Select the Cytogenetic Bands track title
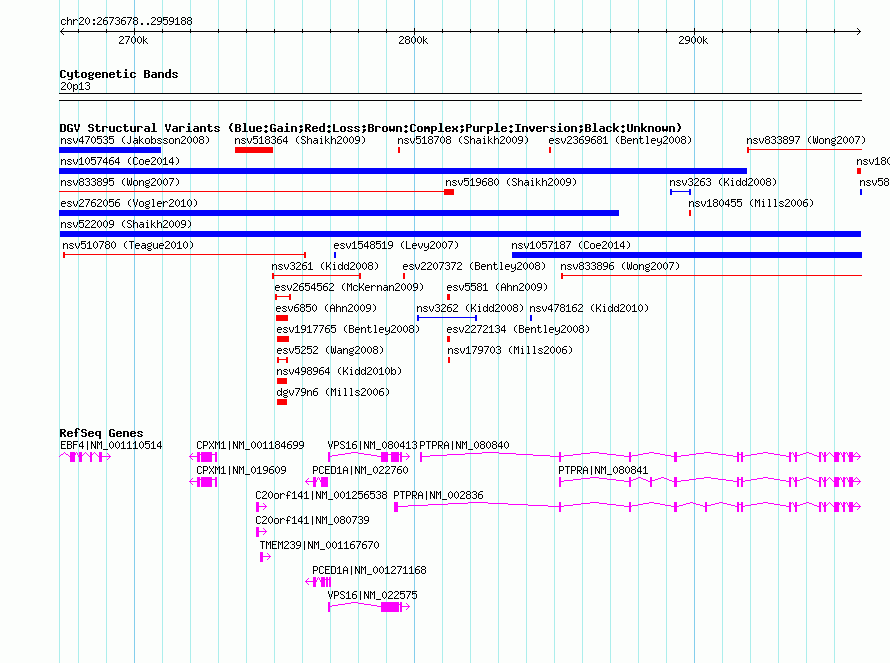The height and width of the screenshot is (663, 890). click(x=119, y=74)
